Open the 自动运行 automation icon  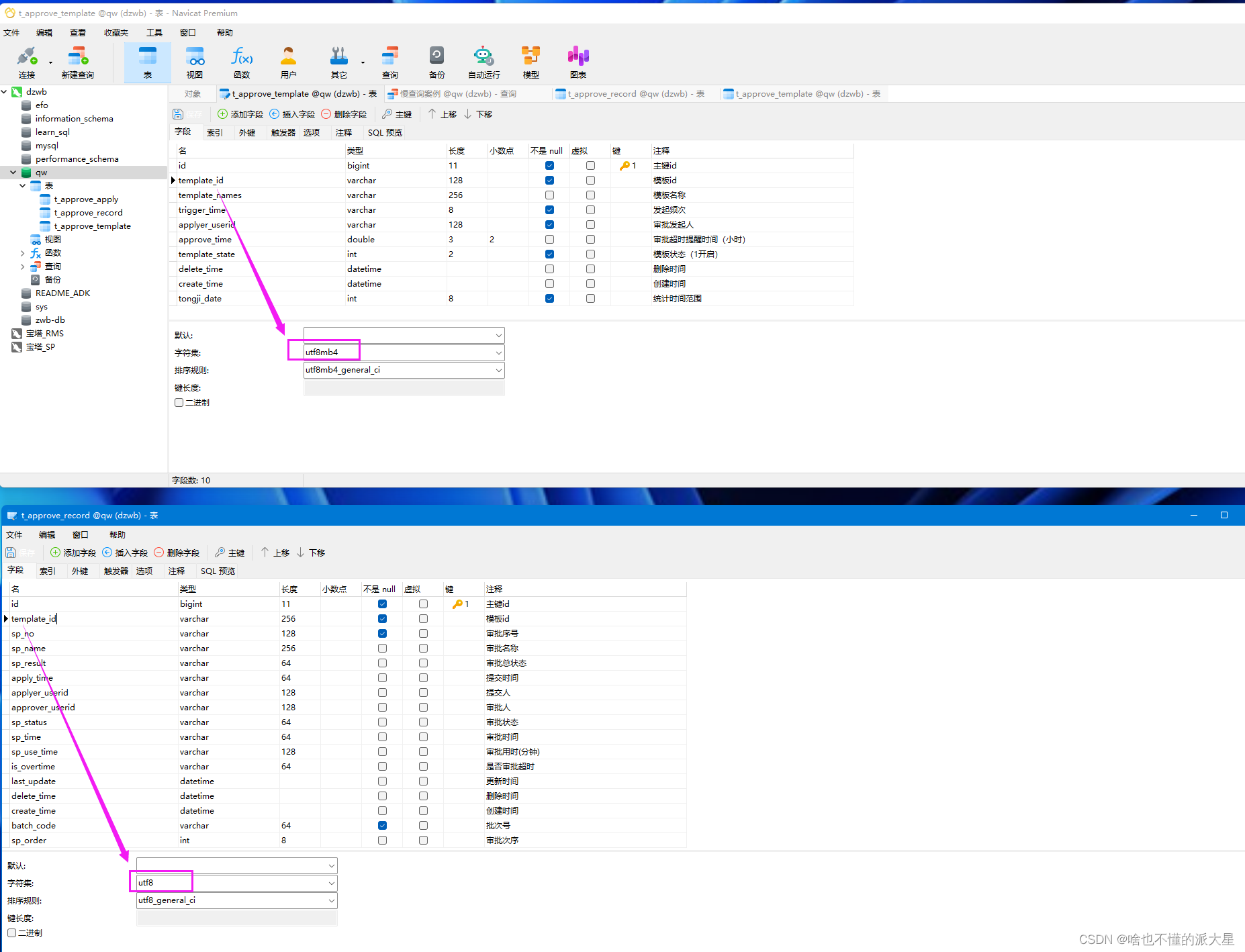pyautogui.click(x=483, y=62)
